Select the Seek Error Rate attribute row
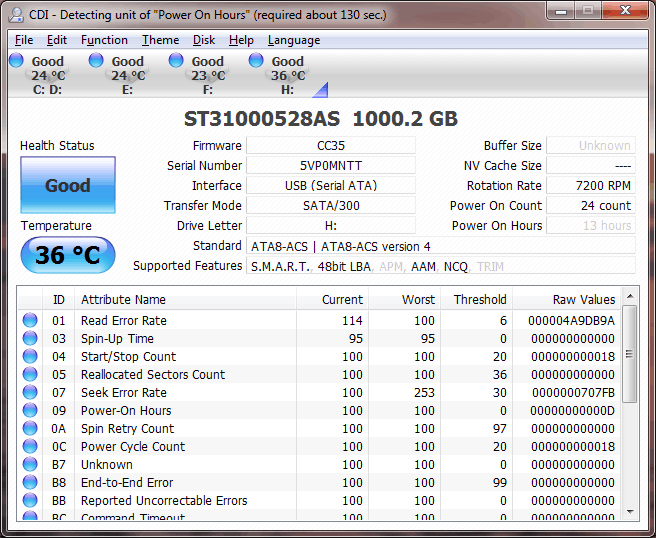This screenshot has height=538, width=656. (x=320, y=392)
